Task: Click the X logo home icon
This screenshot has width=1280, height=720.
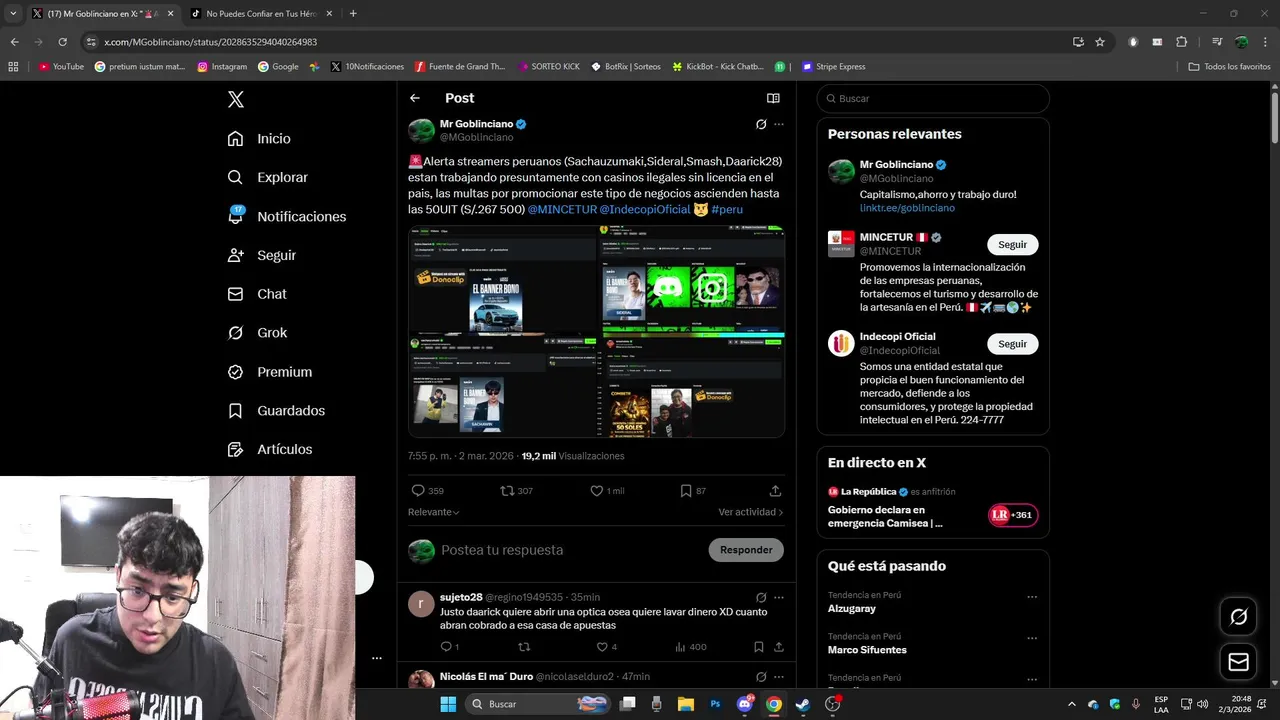Action: tap(235, 99)
